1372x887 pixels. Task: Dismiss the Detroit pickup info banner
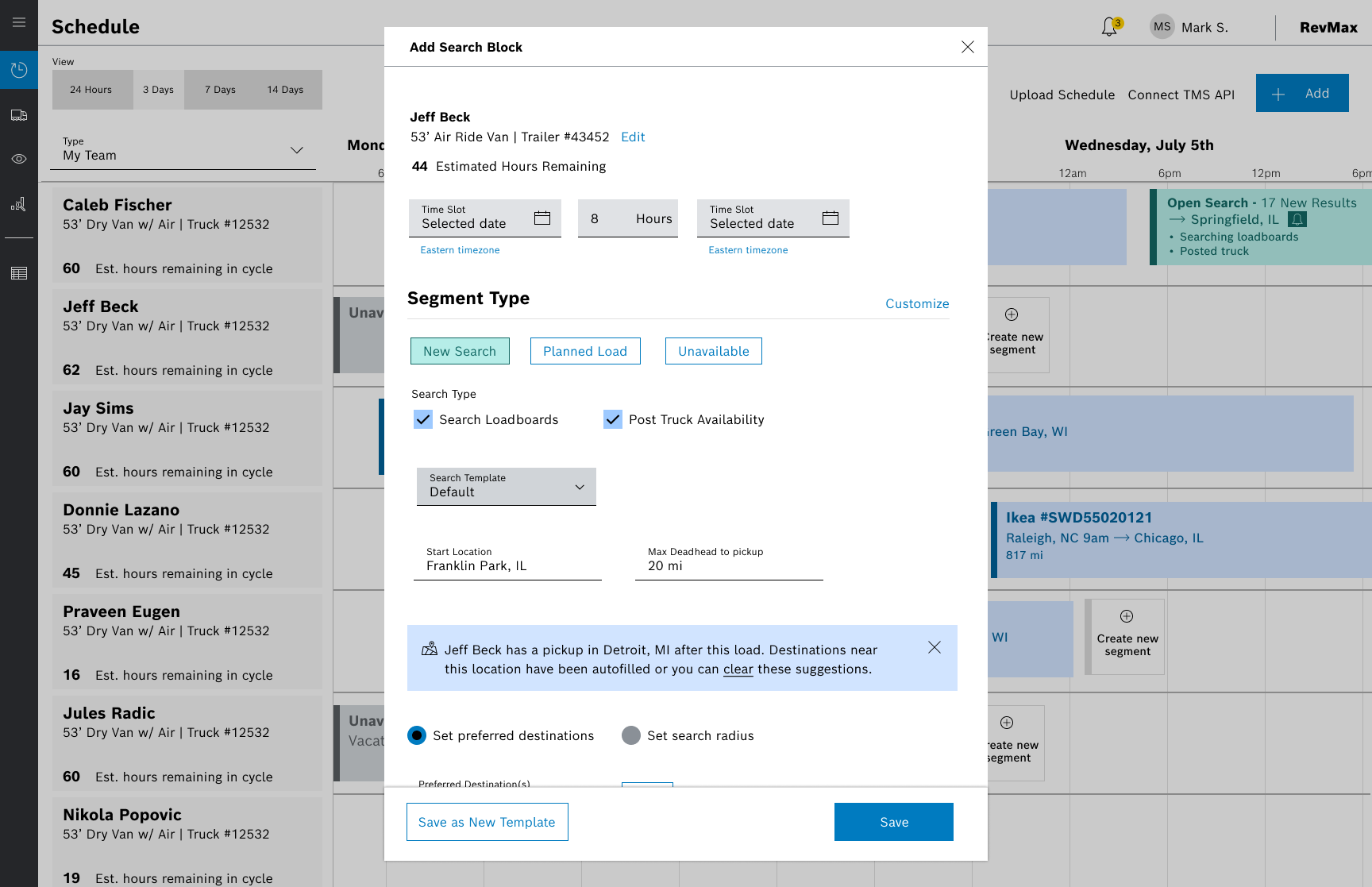coord(935,647)
